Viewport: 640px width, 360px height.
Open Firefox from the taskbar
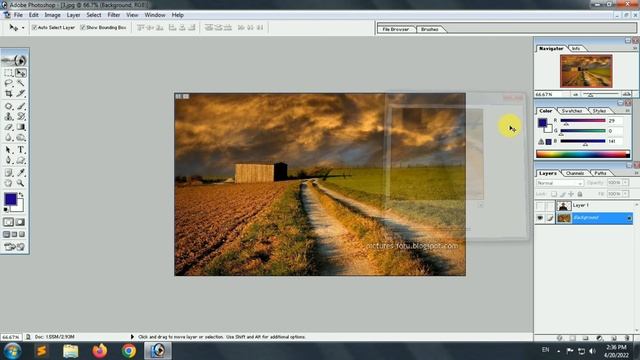tap(100, 351)
